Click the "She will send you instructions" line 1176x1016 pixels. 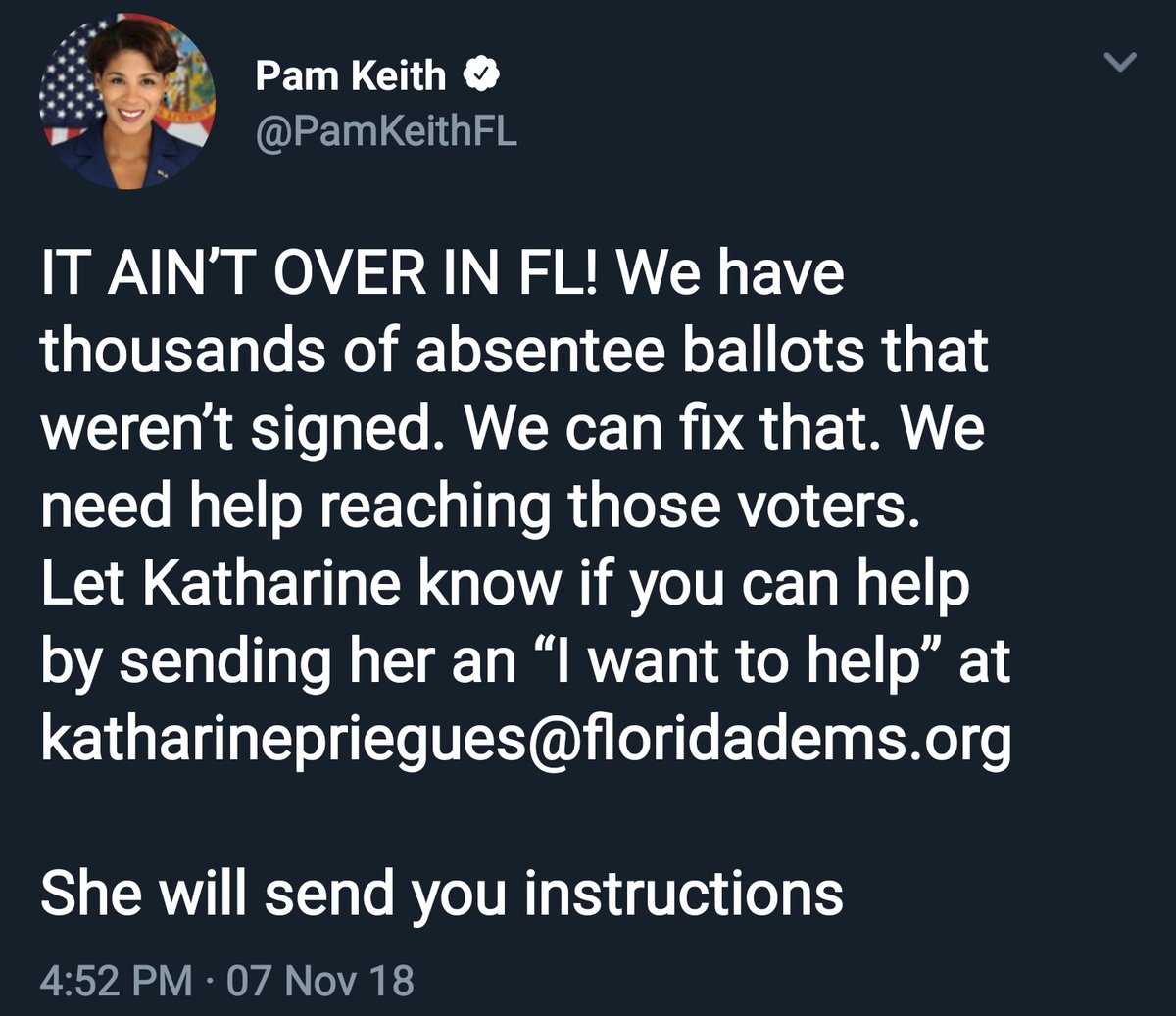tap(441, 892)
